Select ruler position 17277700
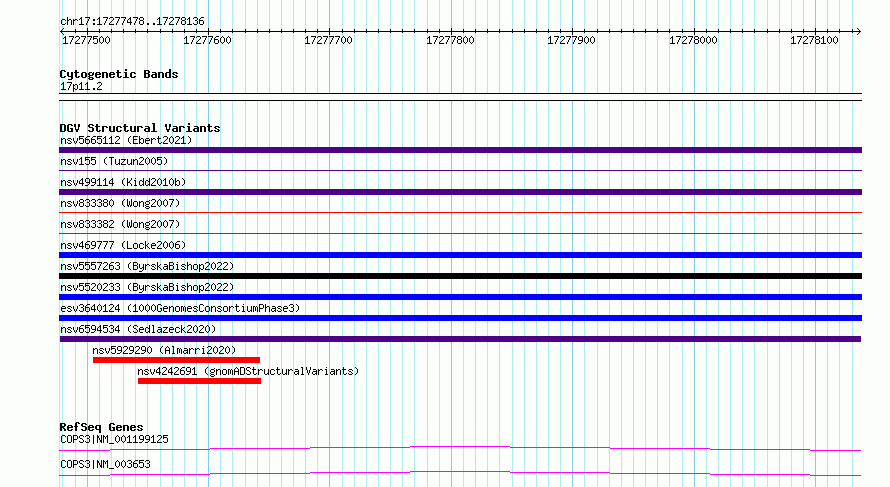The image size is (890, 487). [x=328, y=40]
